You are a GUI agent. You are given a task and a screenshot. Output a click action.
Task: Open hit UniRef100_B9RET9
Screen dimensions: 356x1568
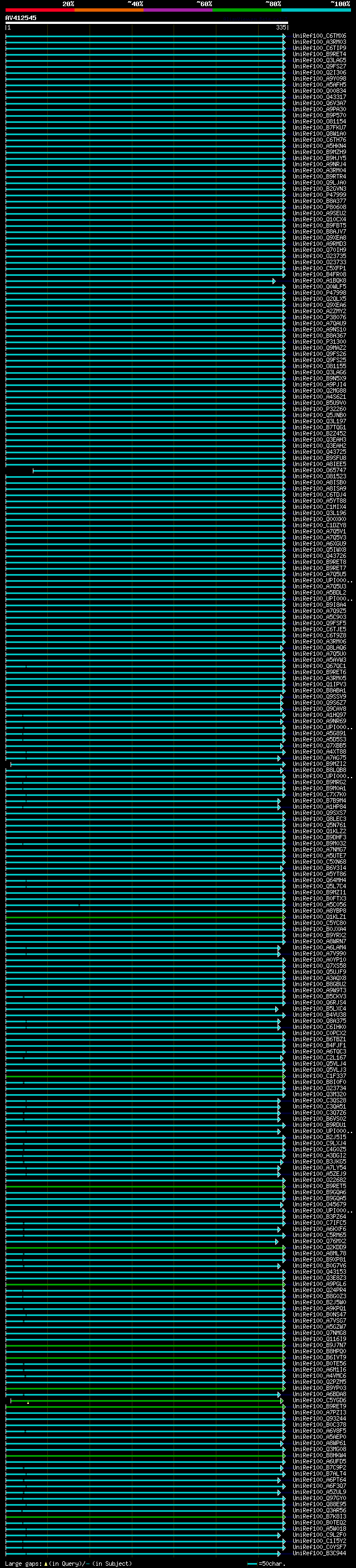pyautogui.click(x=319, y=1406)
